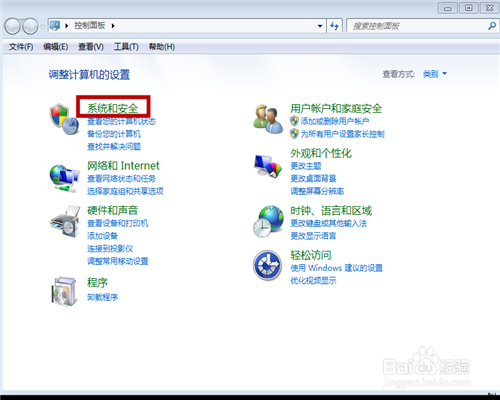
Task: Open the Clock, Language and Region globe icon
Action: point(268,221)
